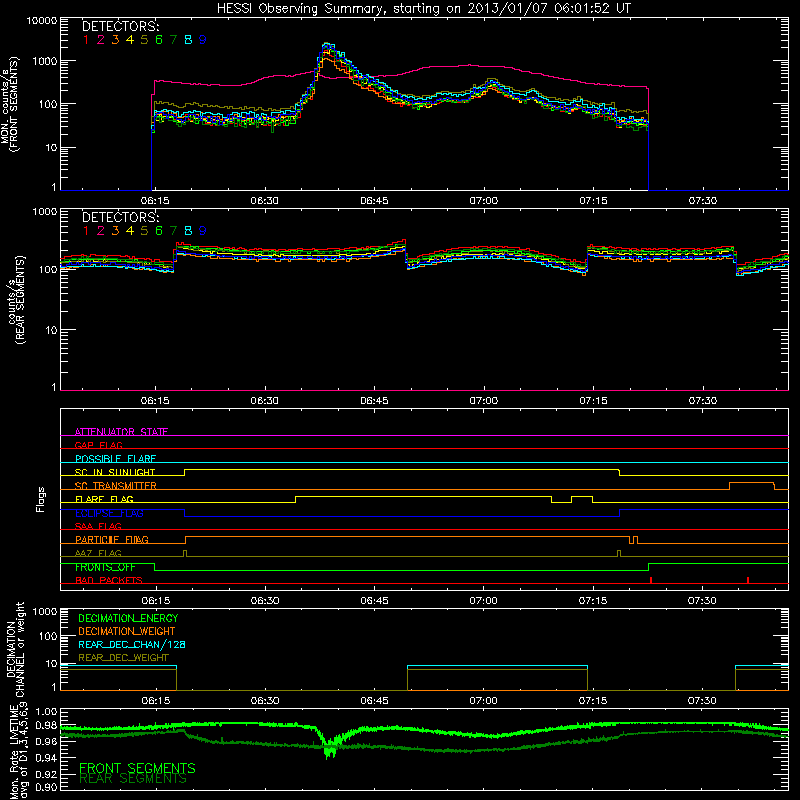Select detector 9 legend number in front segments panel

(x=203, y=40)
